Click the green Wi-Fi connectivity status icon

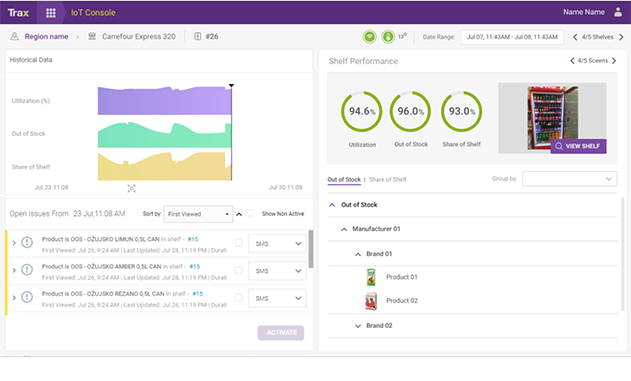(369, 37)
